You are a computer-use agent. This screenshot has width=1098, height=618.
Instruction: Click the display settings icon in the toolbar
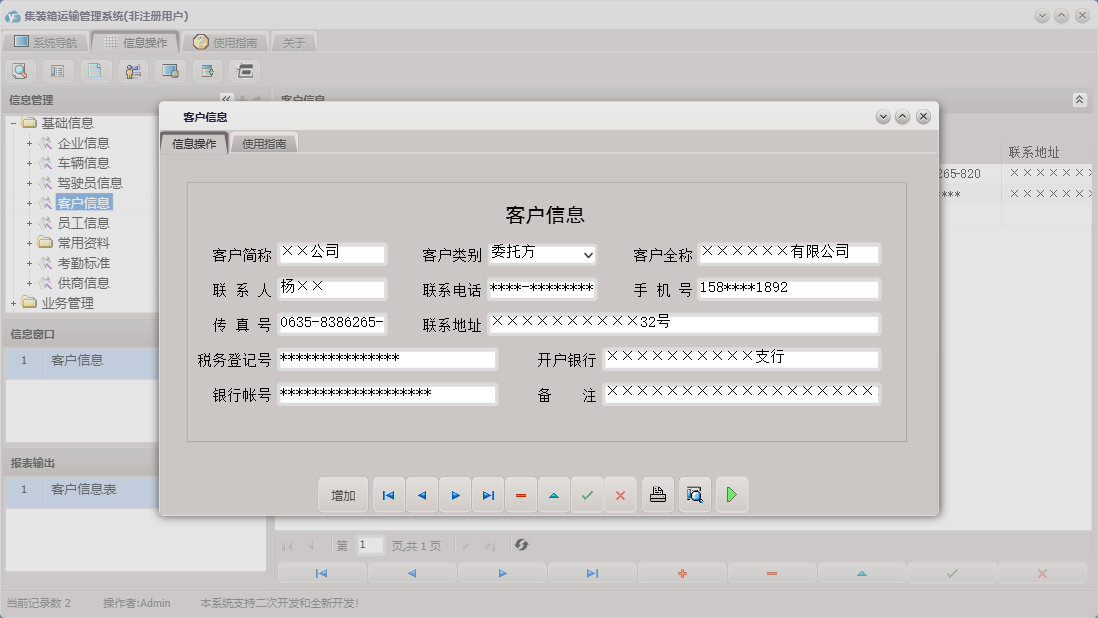pos(169,70)
